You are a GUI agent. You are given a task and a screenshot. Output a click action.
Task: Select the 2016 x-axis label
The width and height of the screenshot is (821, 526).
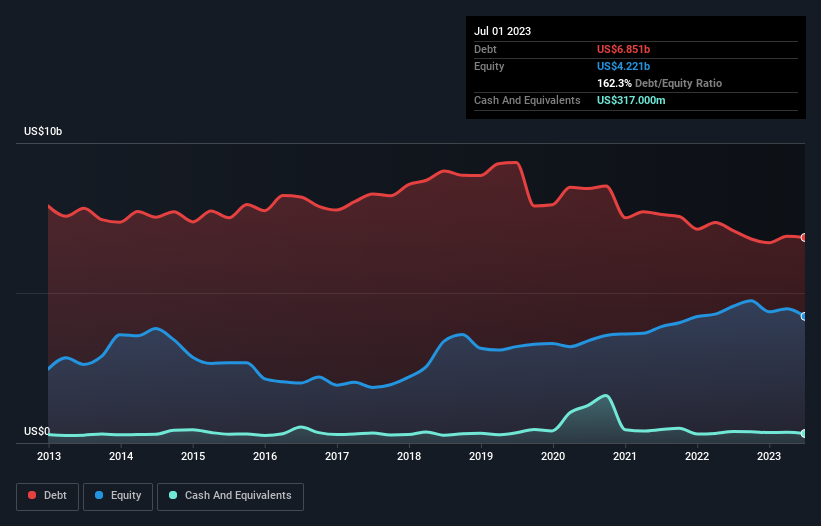265,456
